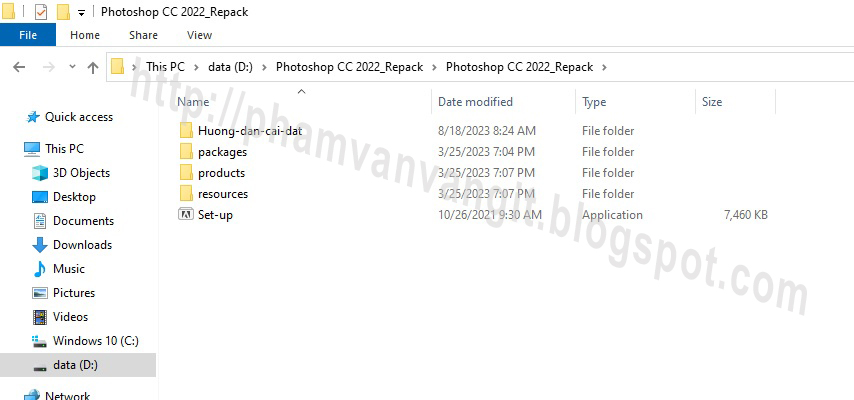Viewport: 854px width, 400px height.
Task: Click data (D:) in the address breadcrumb
Action: pyautogui.click(x=230, y=67)
